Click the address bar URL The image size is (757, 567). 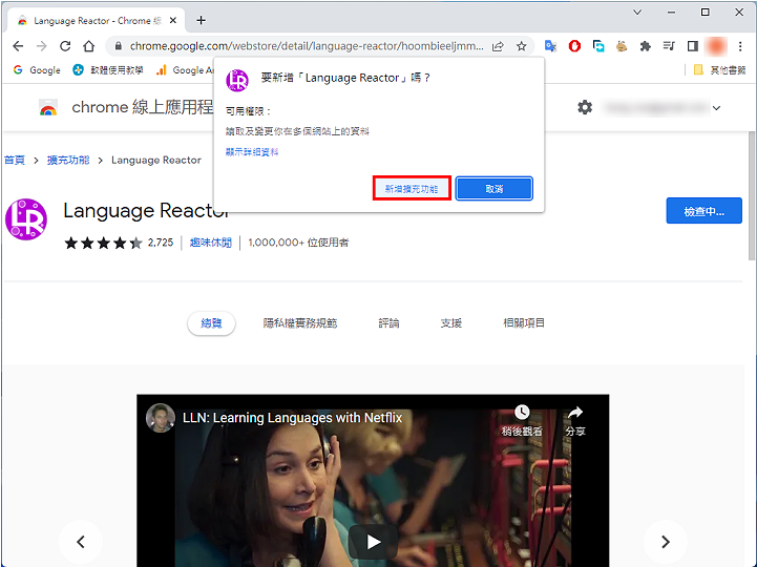tap(307, 46)
